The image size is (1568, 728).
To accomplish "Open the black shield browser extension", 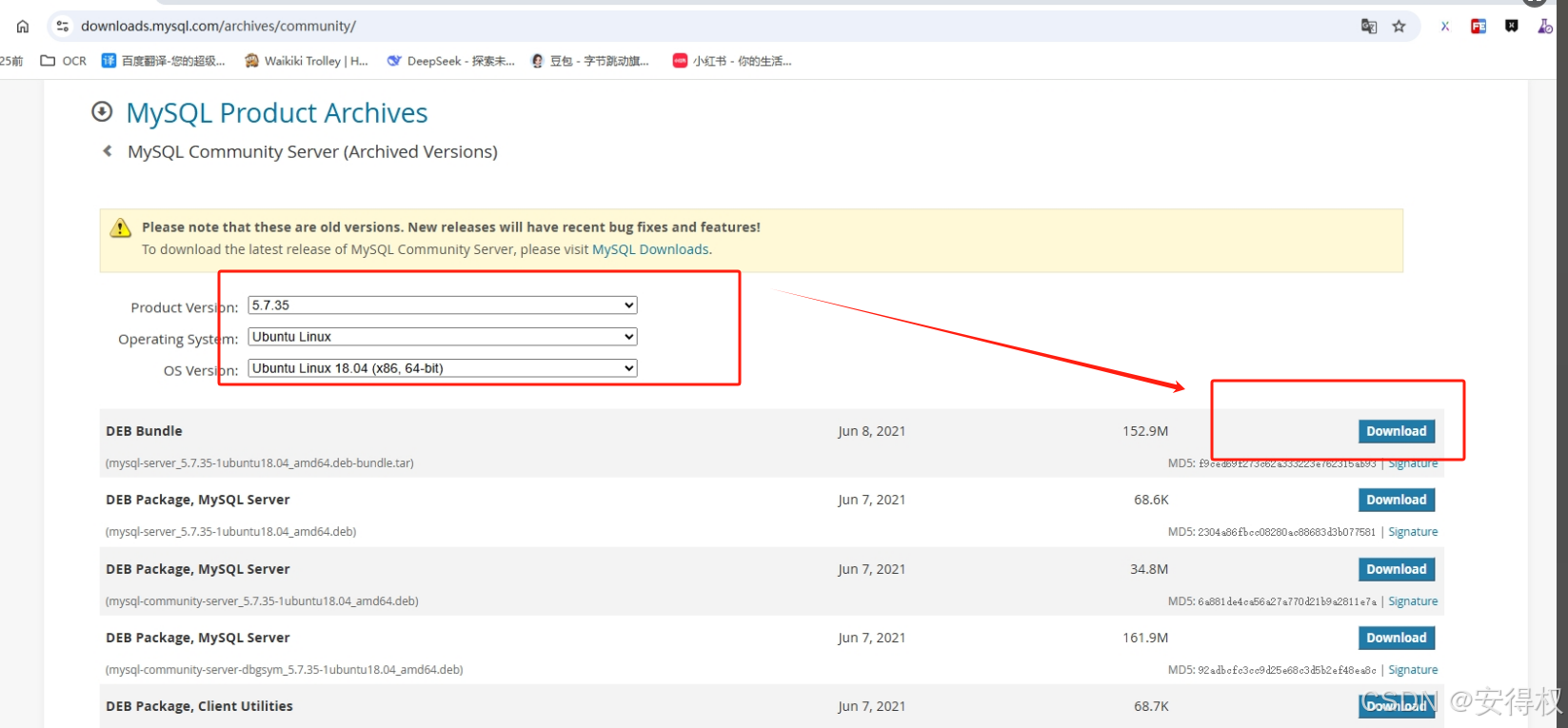I will click(1511, 27).
